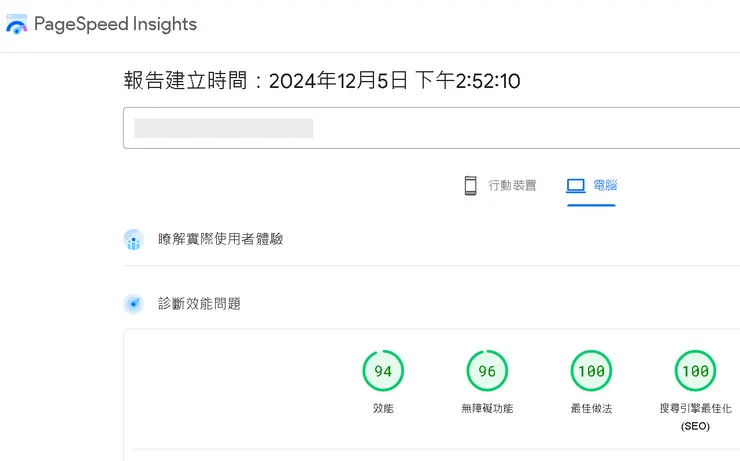The height and width of the screenshot is (461, 740).
Task: Click the report creation time heading
Action: point(322,81)
